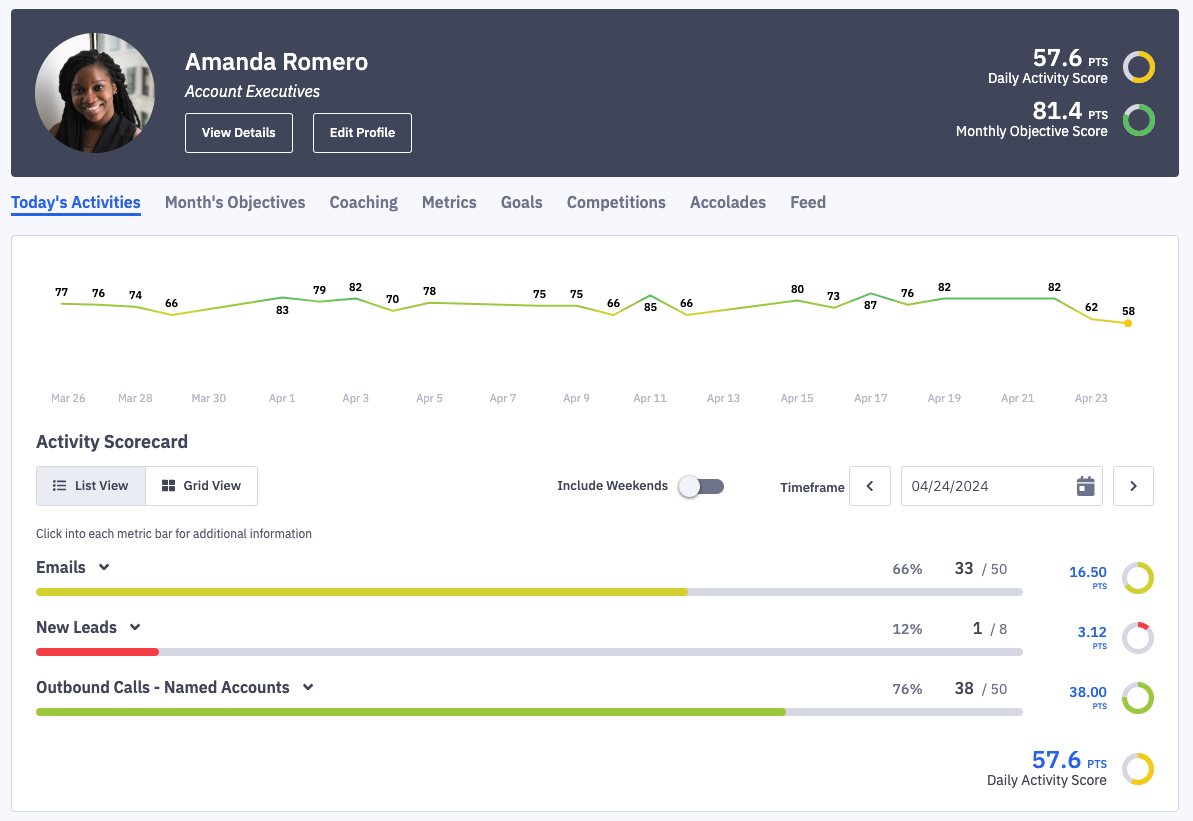Viewport: 1193px width, 821px height.
Task: Expand the New Leads metric chevron
Action: click(135, 628)
